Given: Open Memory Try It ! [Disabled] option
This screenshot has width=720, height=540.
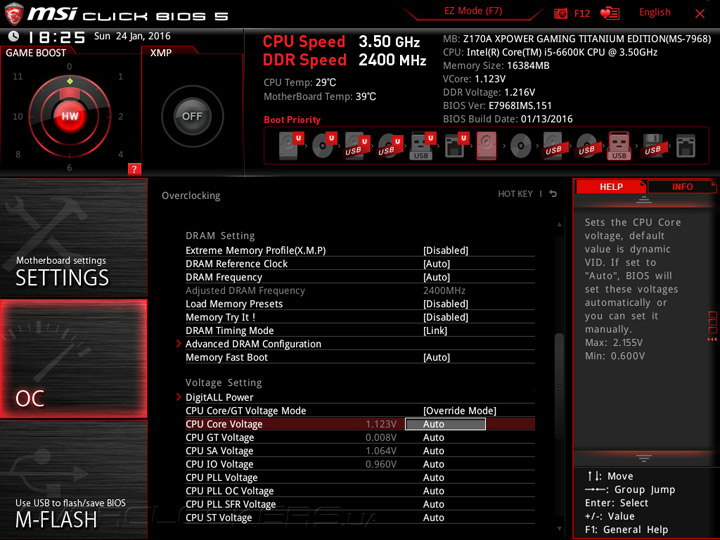Looking at the screenshot, I should pyautogui.click(x=445, y=317).
